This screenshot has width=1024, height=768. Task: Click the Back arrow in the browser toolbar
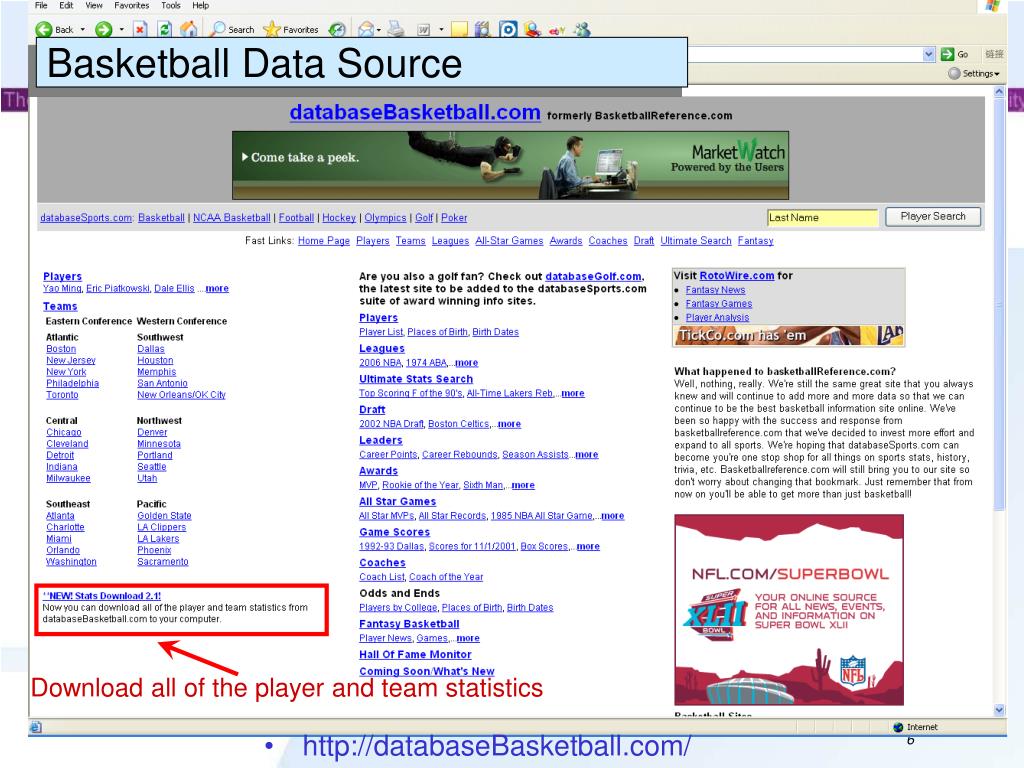point(44,29)
